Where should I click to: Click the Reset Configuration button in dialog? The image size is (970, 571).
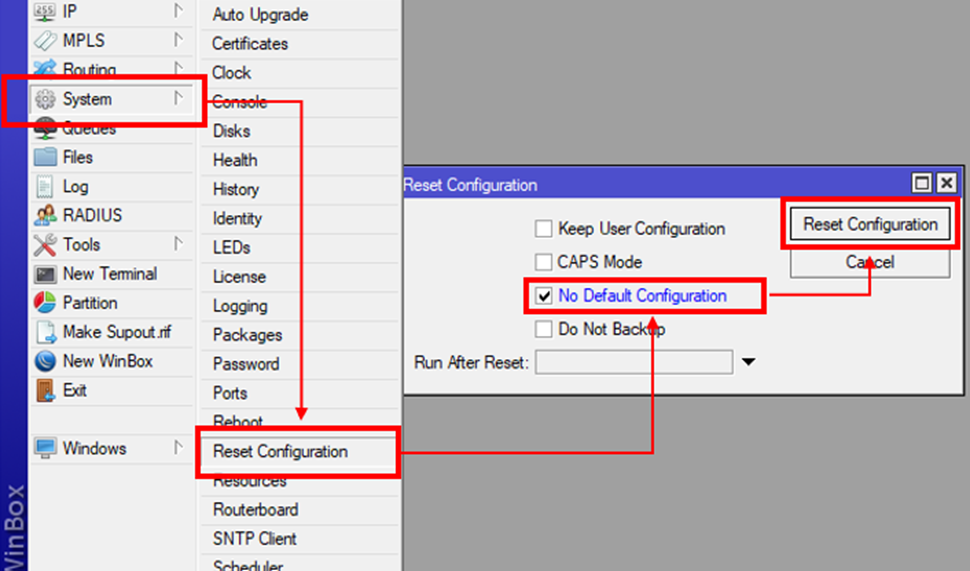tap(870, 225)
